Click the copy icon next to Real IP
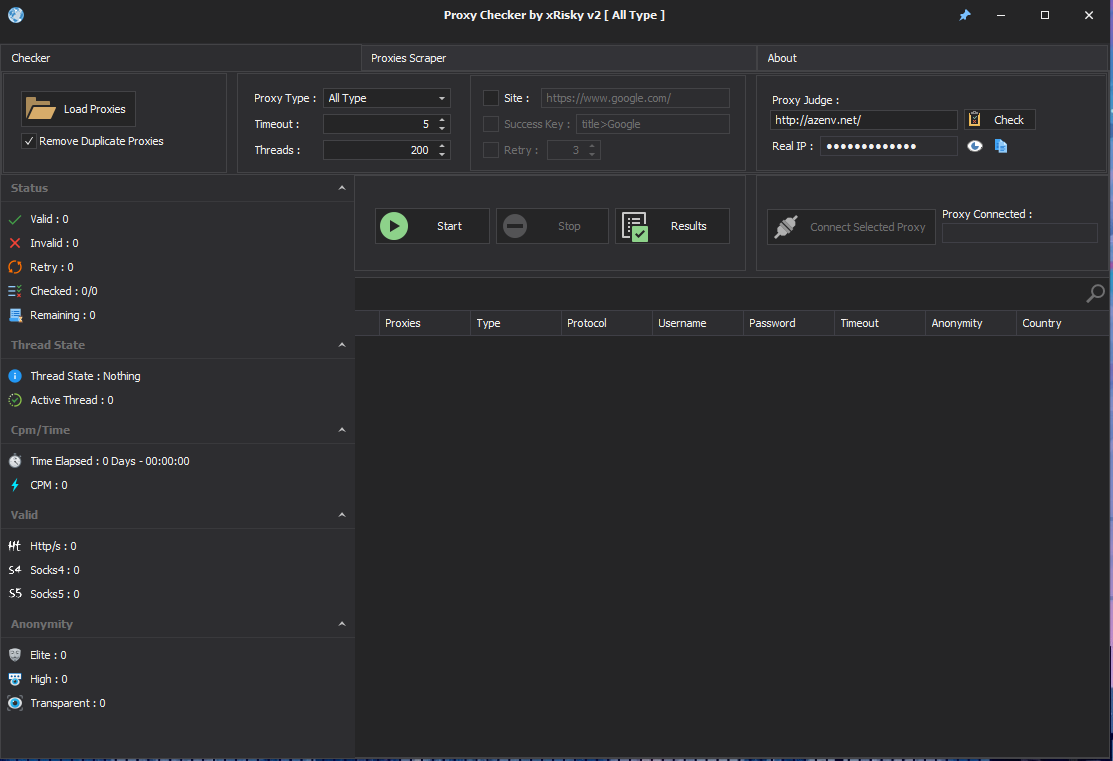The height and width of the screenshot is (761, 1113). (1001, 146)
